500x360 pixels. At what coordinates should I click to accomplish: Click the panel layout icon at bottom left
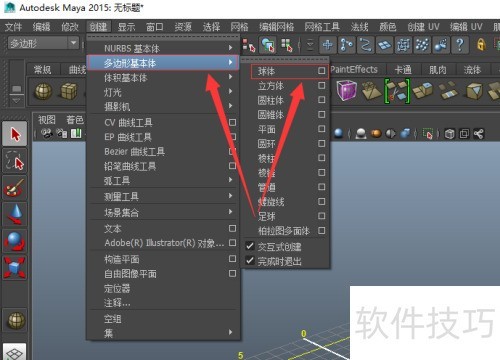[x=15, y=352]
